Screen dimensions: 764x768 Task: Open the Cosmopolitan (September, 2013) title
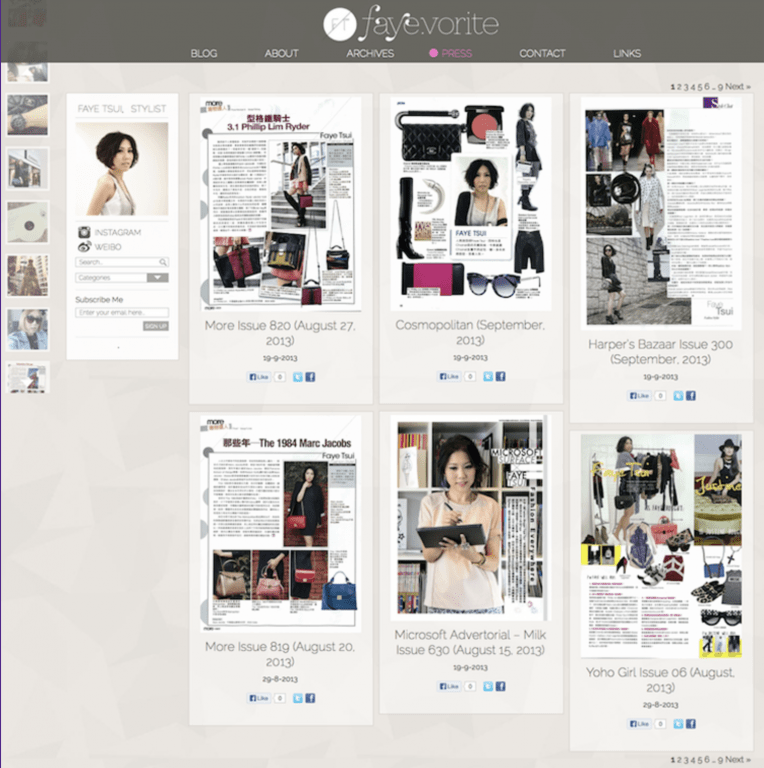(x=470, y=332)
